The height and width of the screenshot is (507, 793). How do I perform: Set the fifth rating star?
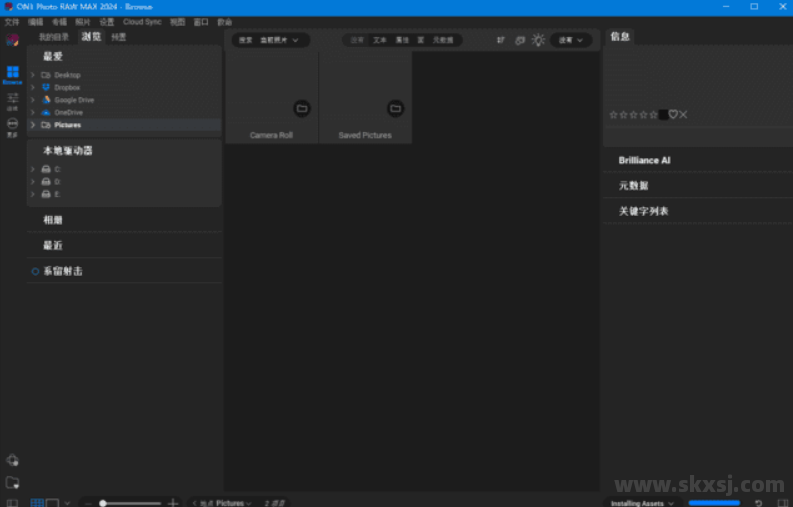point(654,114)
